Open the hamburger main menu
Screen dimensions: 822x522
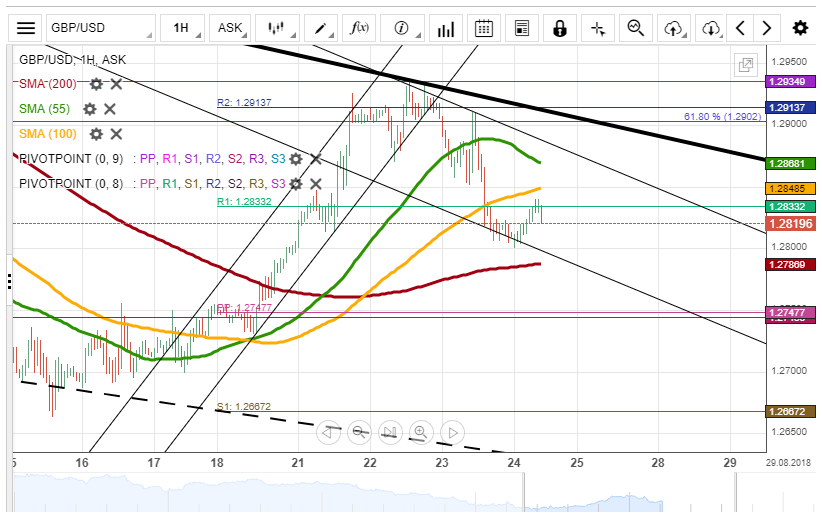point(26,28)
